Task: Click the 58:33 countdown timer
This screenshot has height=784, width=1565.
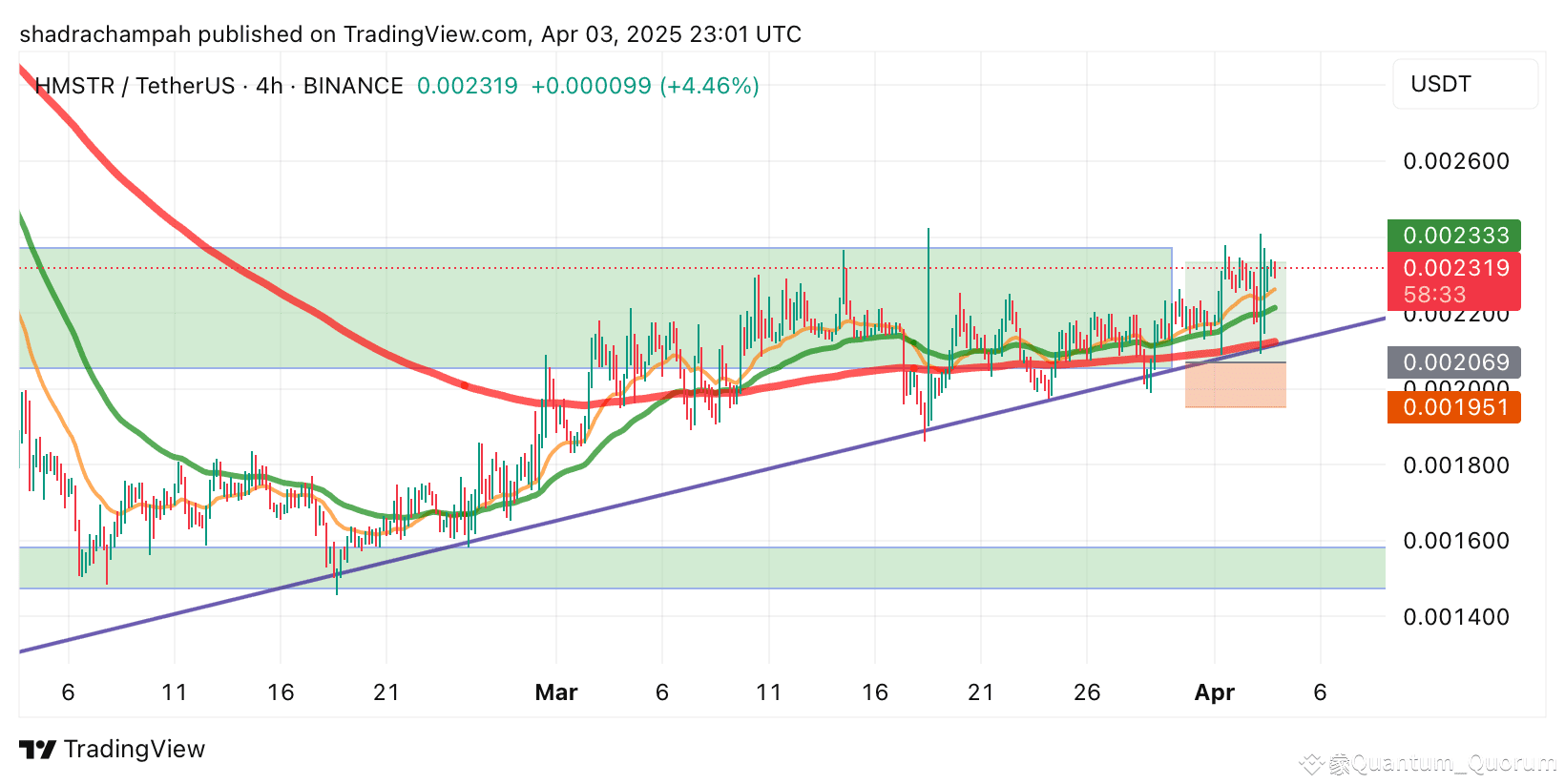Action: pos(1434,295)
